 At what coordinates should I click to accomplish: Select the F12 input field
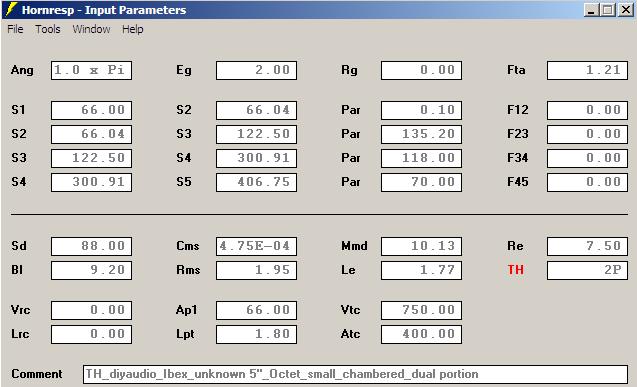[x=587, y=110]
